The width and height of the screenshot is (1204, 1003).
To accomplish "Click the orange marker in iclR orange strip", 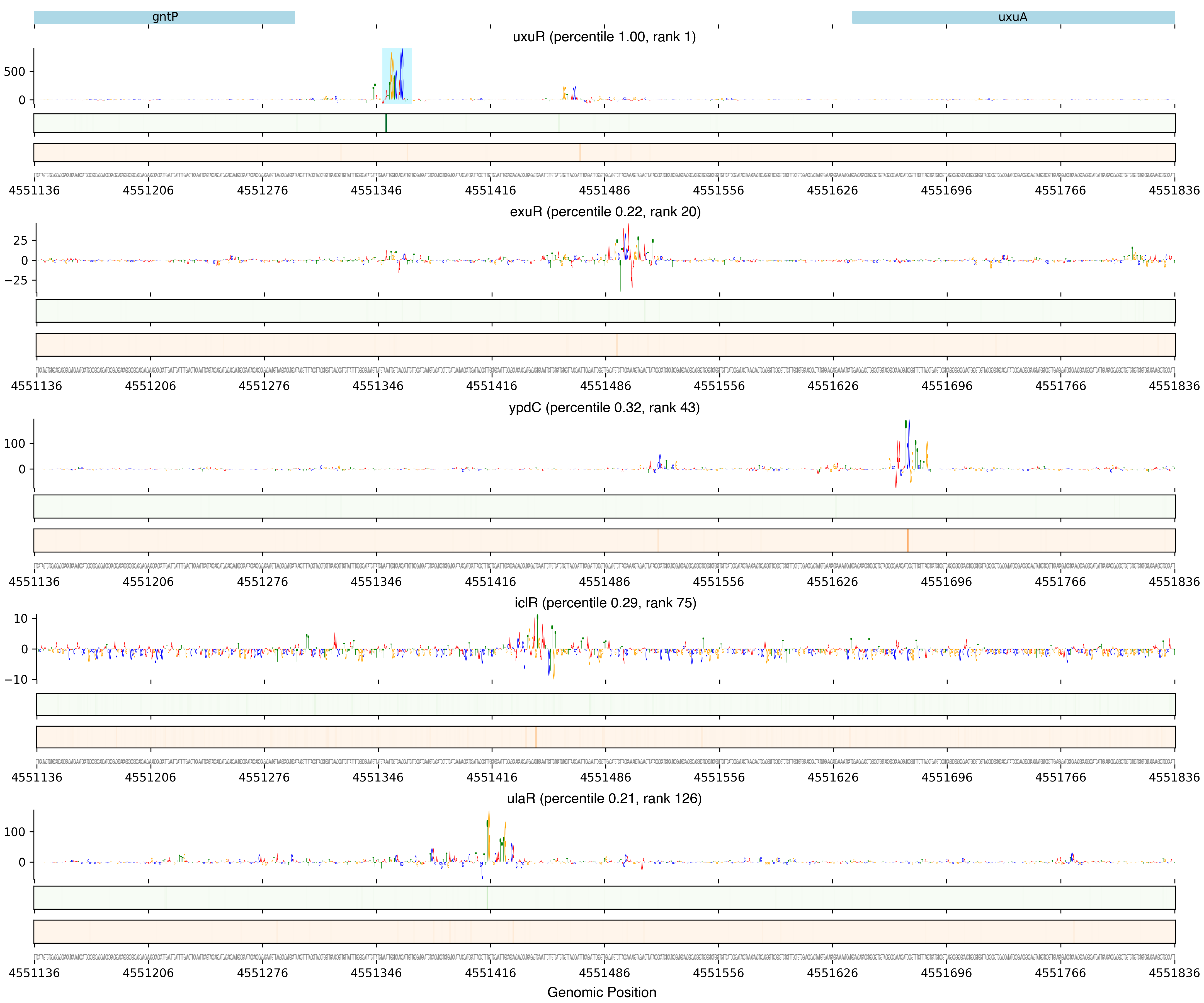I will pos(535,737).
